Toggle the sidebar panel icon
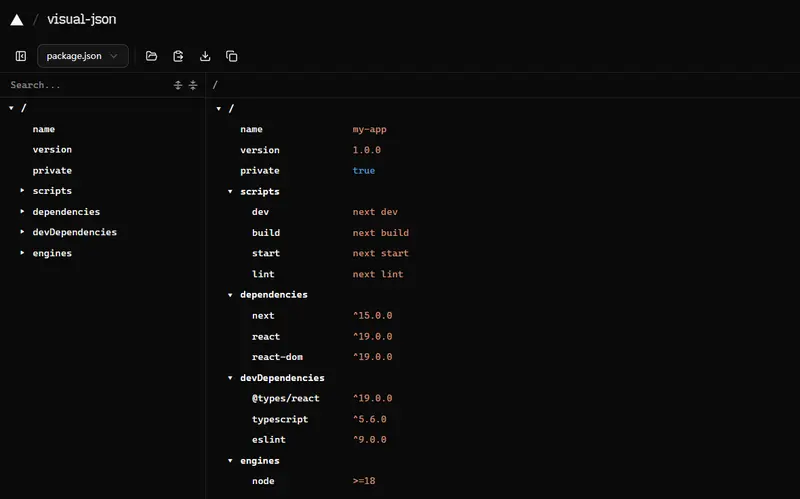Viewport: 800px width, 499px height. tap(20, 56)
